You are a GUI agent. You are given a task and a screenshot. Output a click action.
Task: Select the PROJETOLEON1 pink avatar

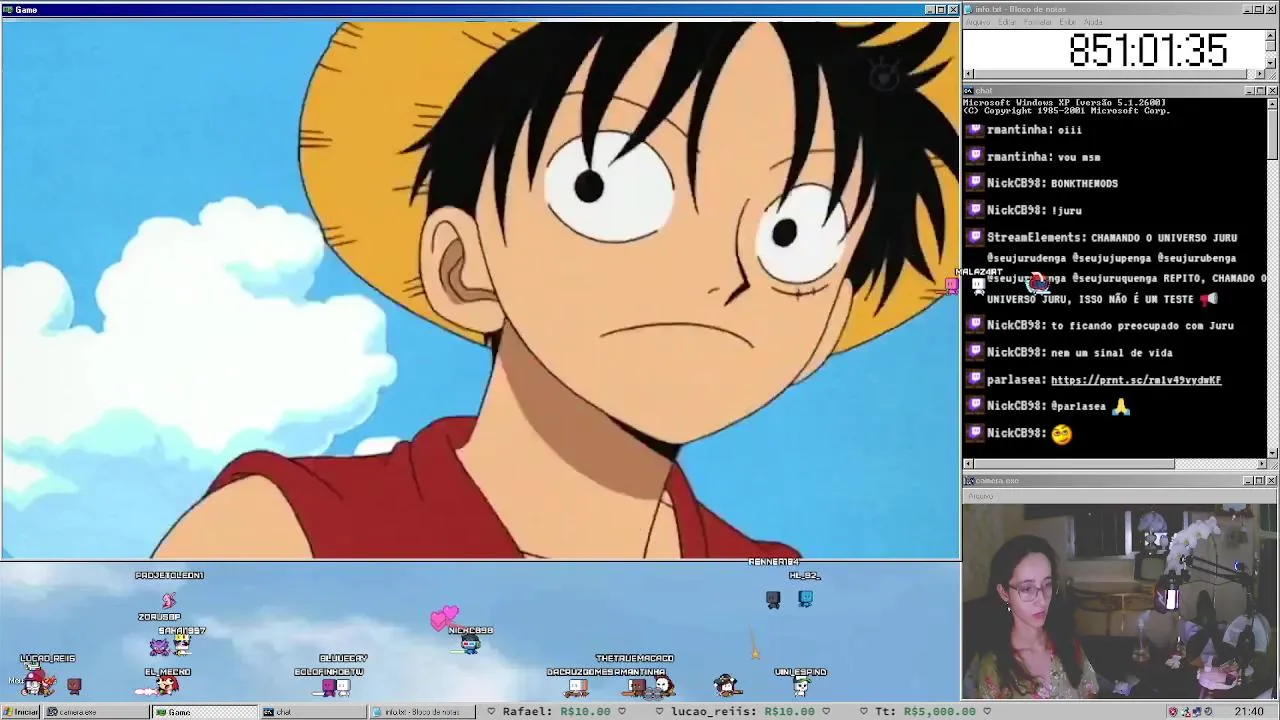[169, 599]
